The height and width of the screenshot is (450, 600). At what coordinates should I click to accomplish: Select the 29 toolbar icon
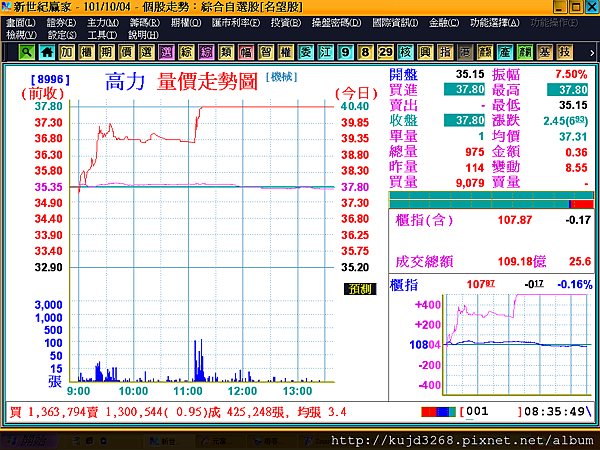(x=385, y=52)
